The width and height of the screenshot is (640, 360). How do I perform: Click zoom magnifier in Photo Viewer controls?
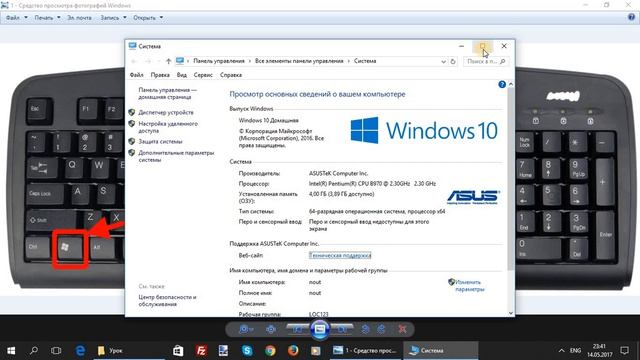pyautogui.click(x=245, y=329)
